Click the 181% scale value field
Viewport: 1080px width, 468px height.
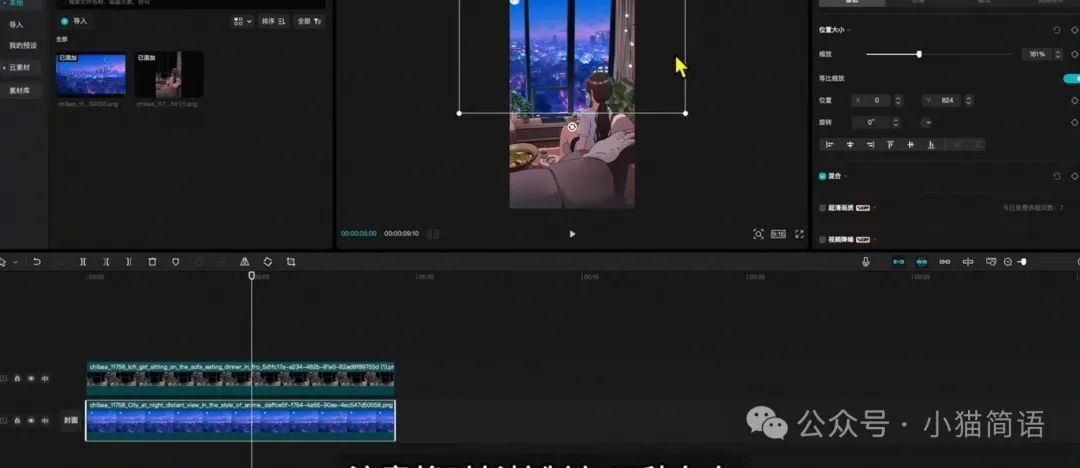pyautogui.click(x=1037, y=54)
